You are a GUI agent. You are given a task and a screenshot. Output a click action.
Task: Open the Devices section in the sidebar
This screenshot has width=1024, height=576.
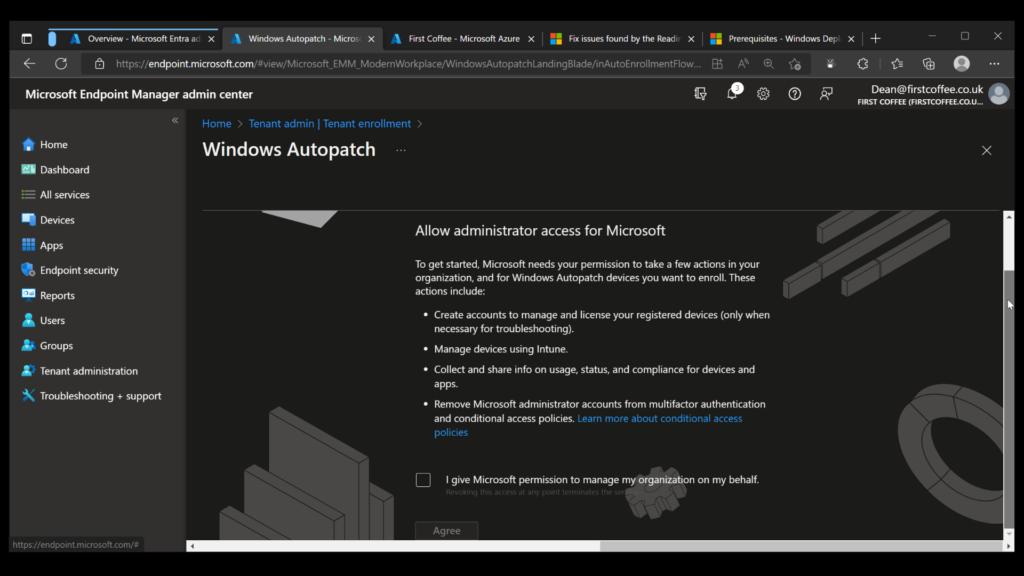pos(52,219)
